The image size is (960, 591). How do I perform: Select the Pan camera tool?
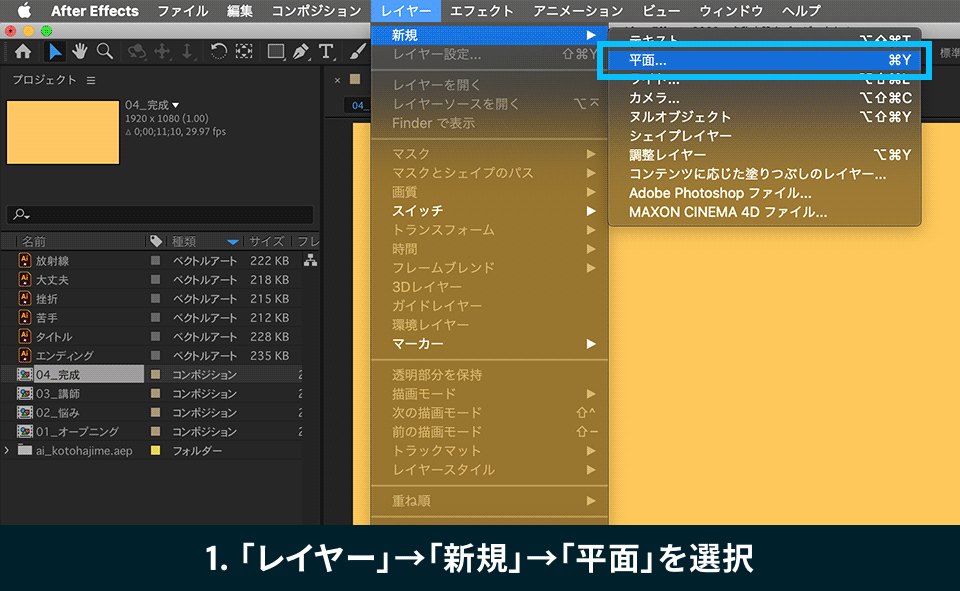[162, 51]
